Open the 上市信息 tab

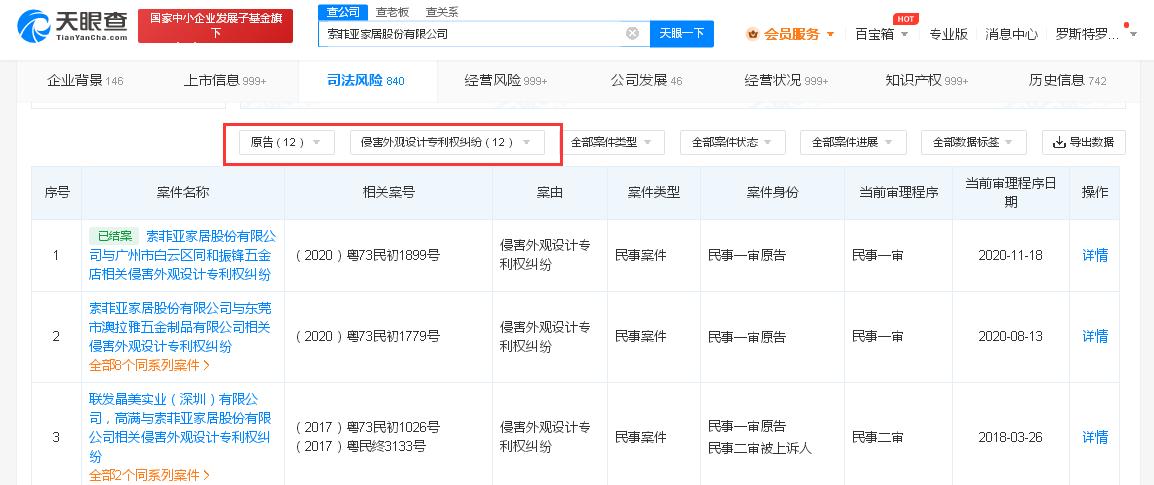click(224, 81)
